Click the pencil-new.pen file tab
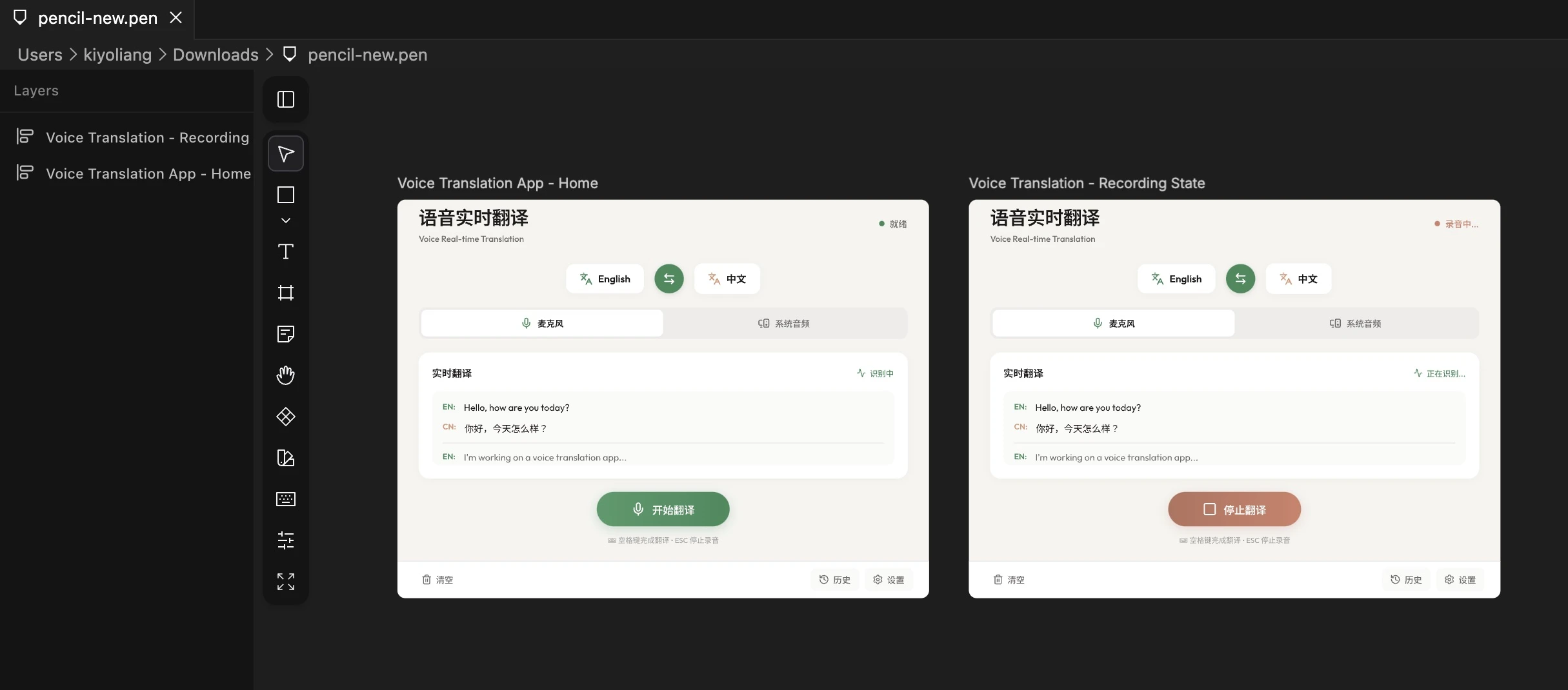The width and height of the screenshot is (1568, 690). coord(97,18)
